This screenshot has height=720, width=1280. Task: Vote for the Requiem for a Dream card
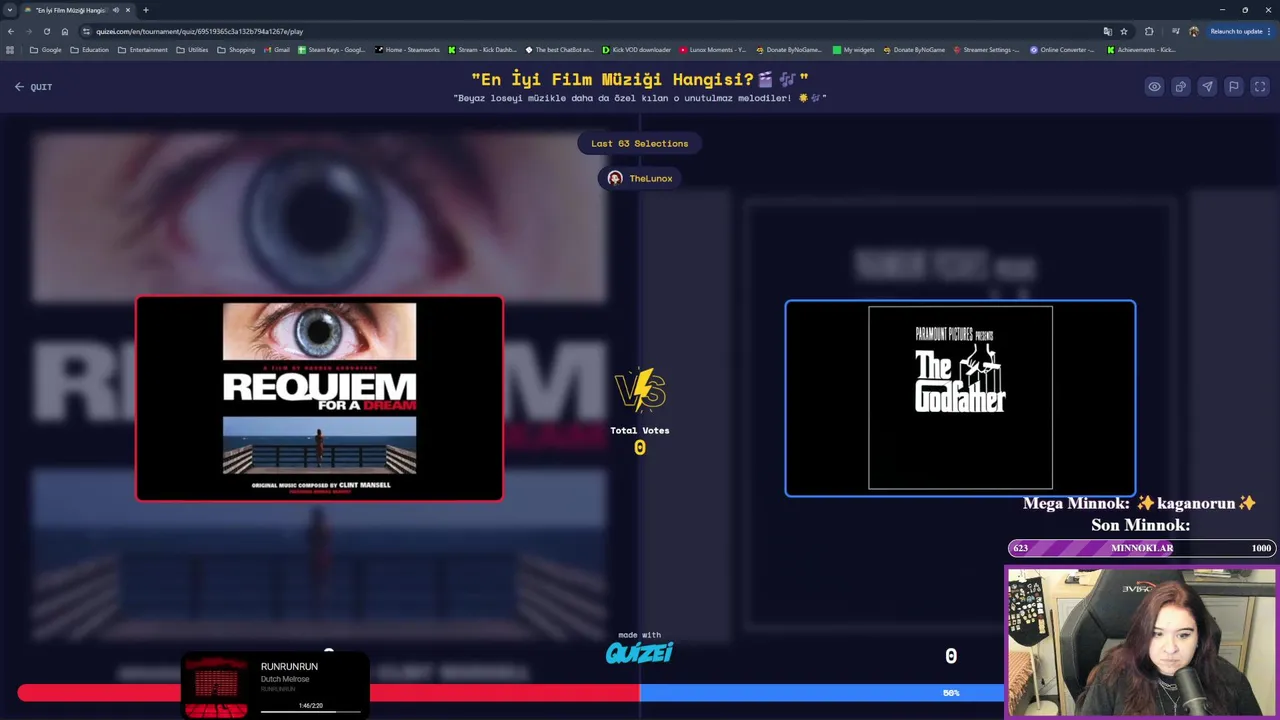click(x=320, y=398)
